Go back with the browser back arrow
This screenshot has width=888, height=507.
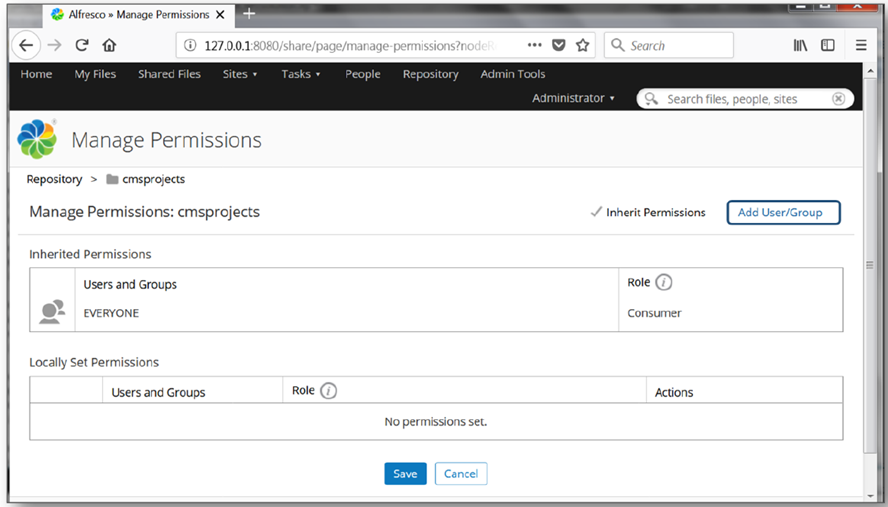pos(26,45)
